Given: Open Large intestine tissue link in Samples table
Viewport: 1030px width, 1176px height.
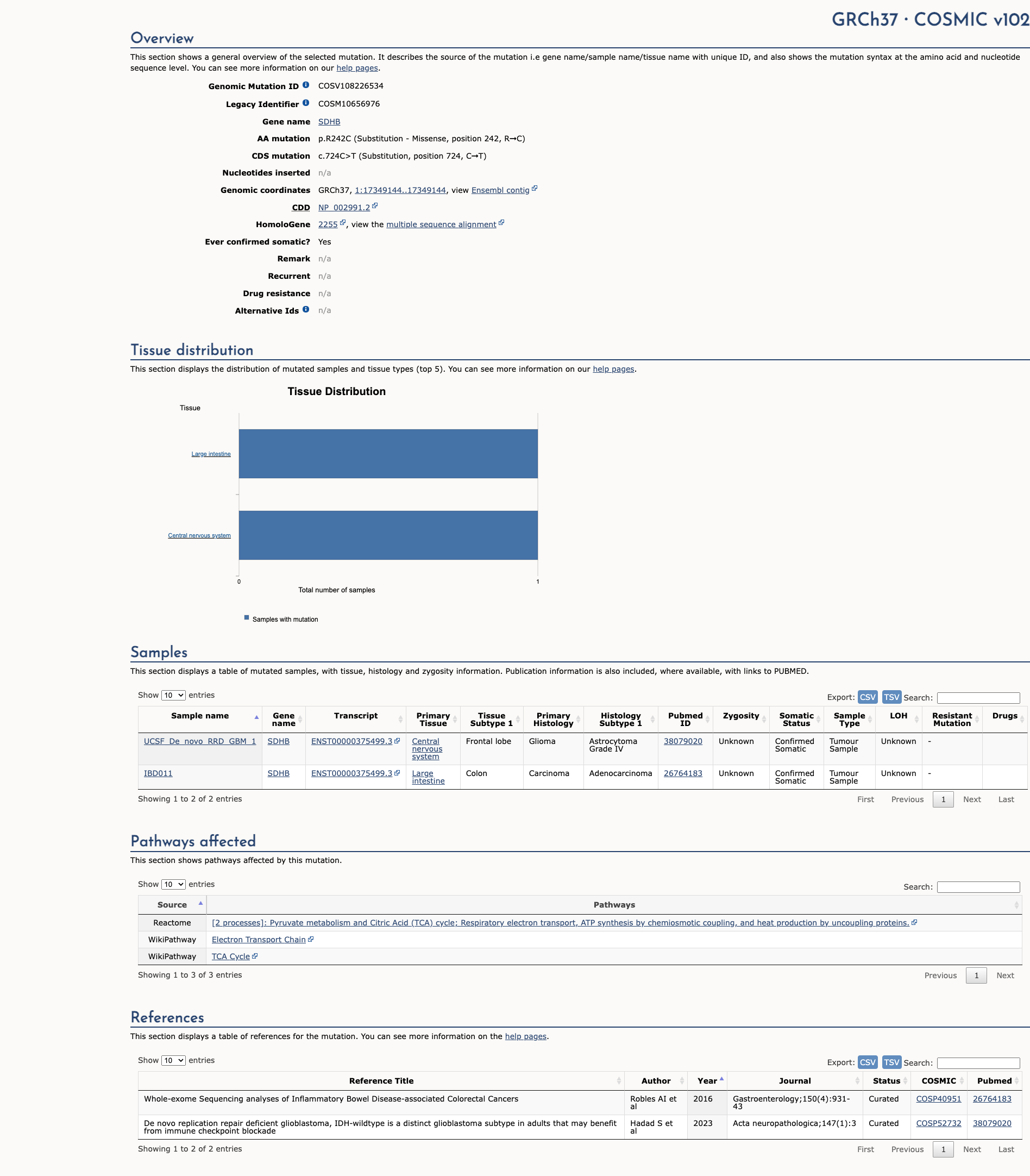Looking at the screenshot, I should point(428,777).
